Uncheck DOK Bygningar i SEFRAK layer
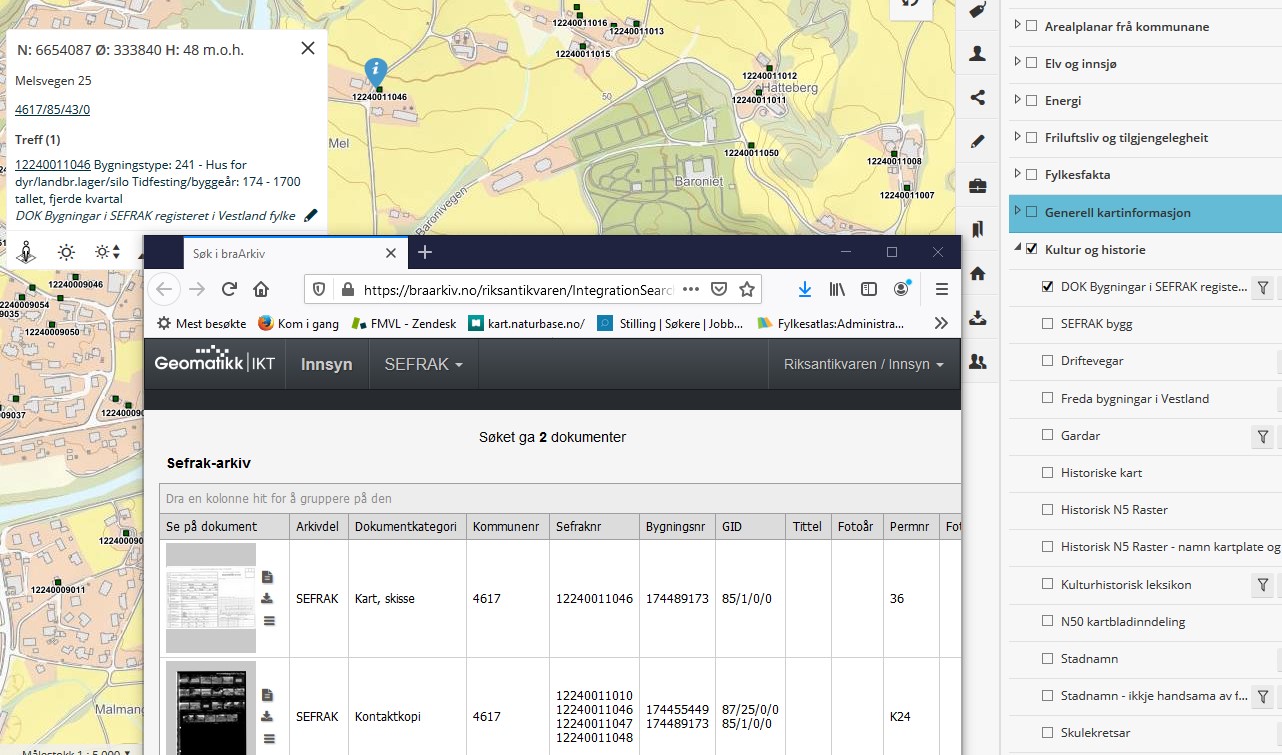 (1047, 287)
